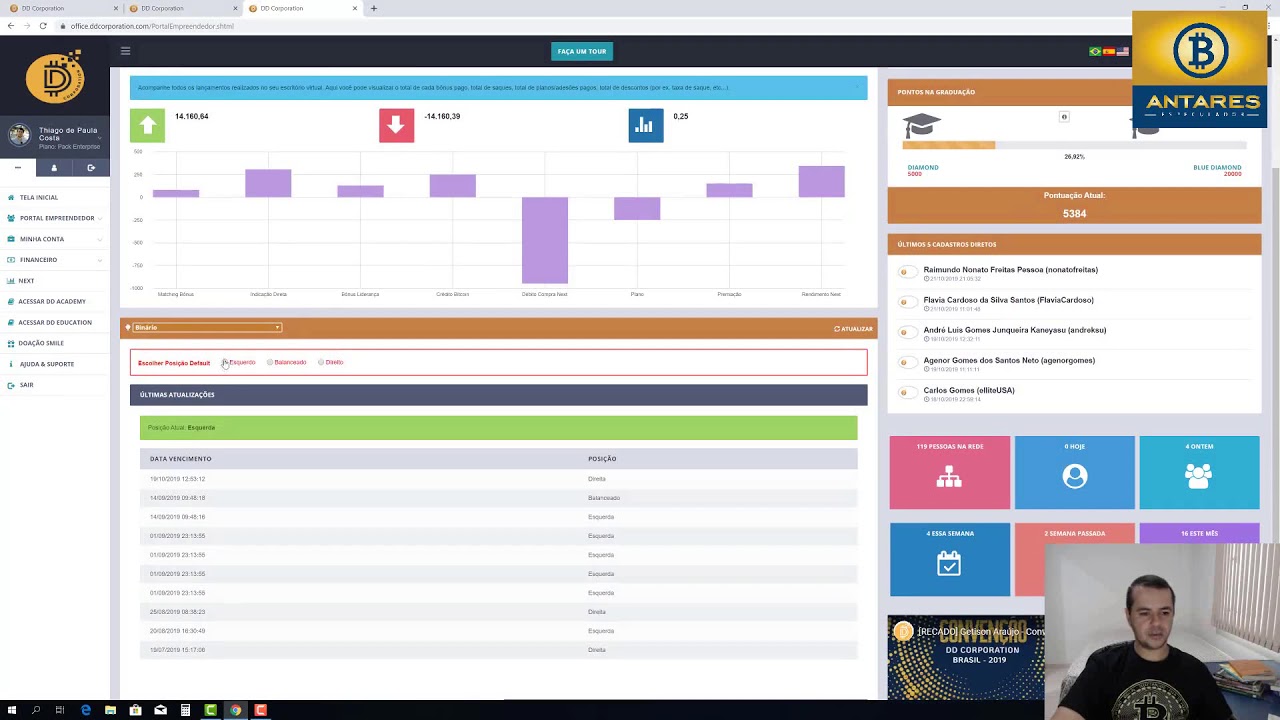The image size is (1280, 720).
Task: Open Ajuda & Suporte
Action: coord(46,364)
